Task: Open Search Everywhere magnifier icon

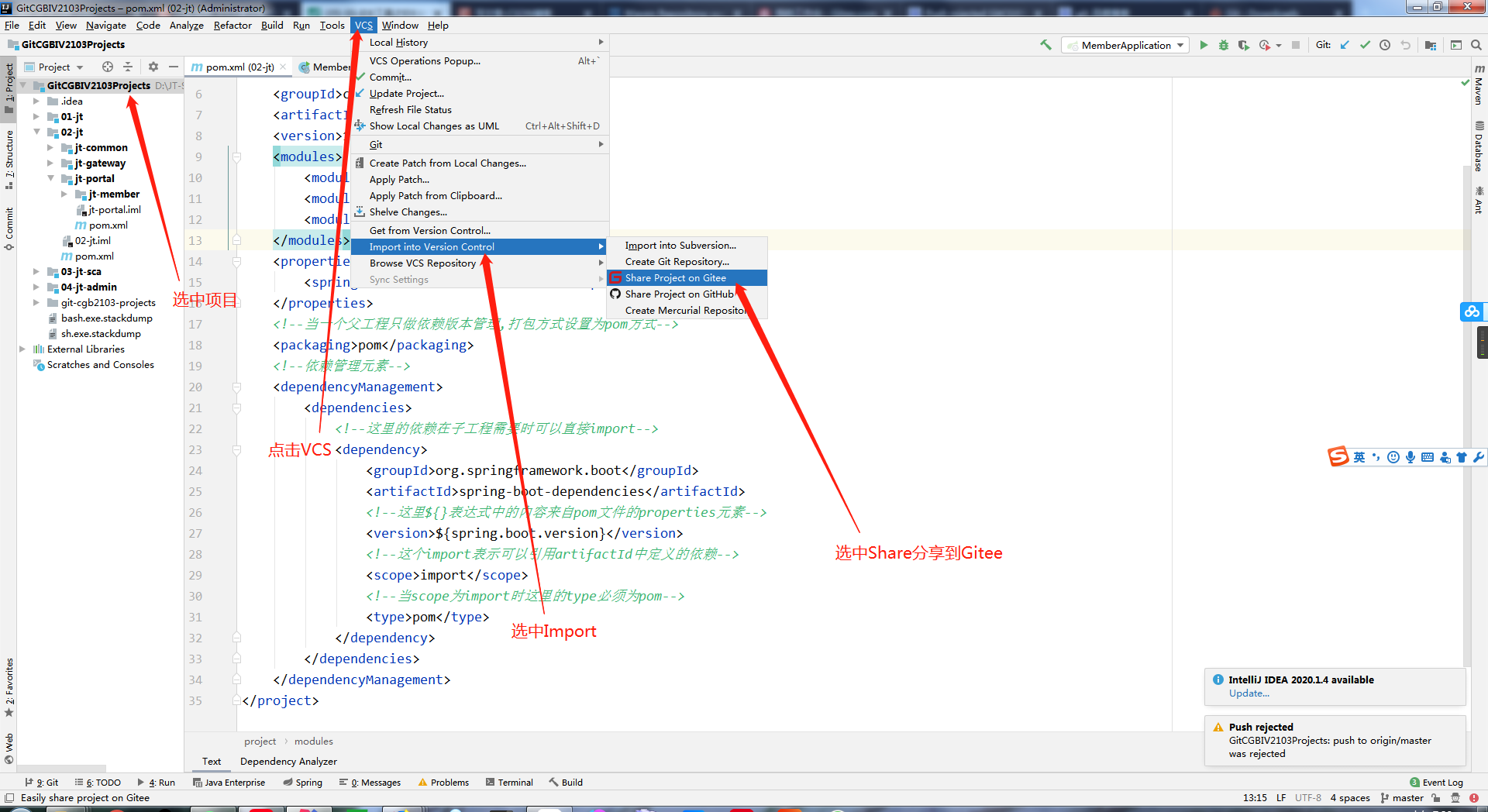Action: click(x=1476, y=45)
